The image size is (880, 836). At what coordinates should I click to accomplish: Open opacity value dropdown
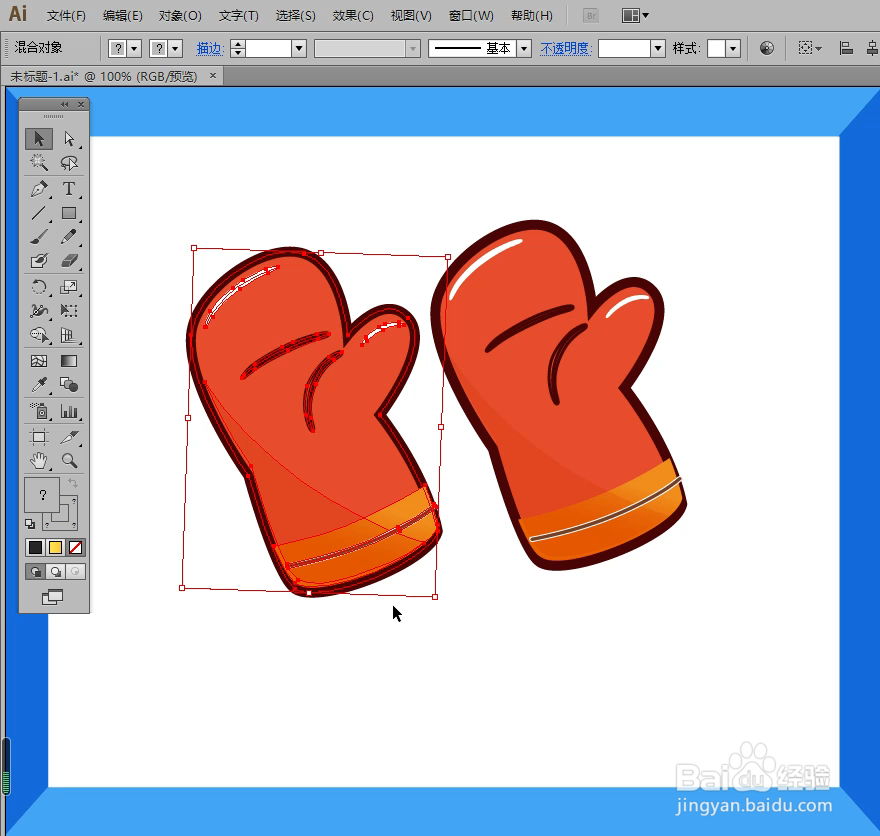pyautogui.click(x=658, y=49)
